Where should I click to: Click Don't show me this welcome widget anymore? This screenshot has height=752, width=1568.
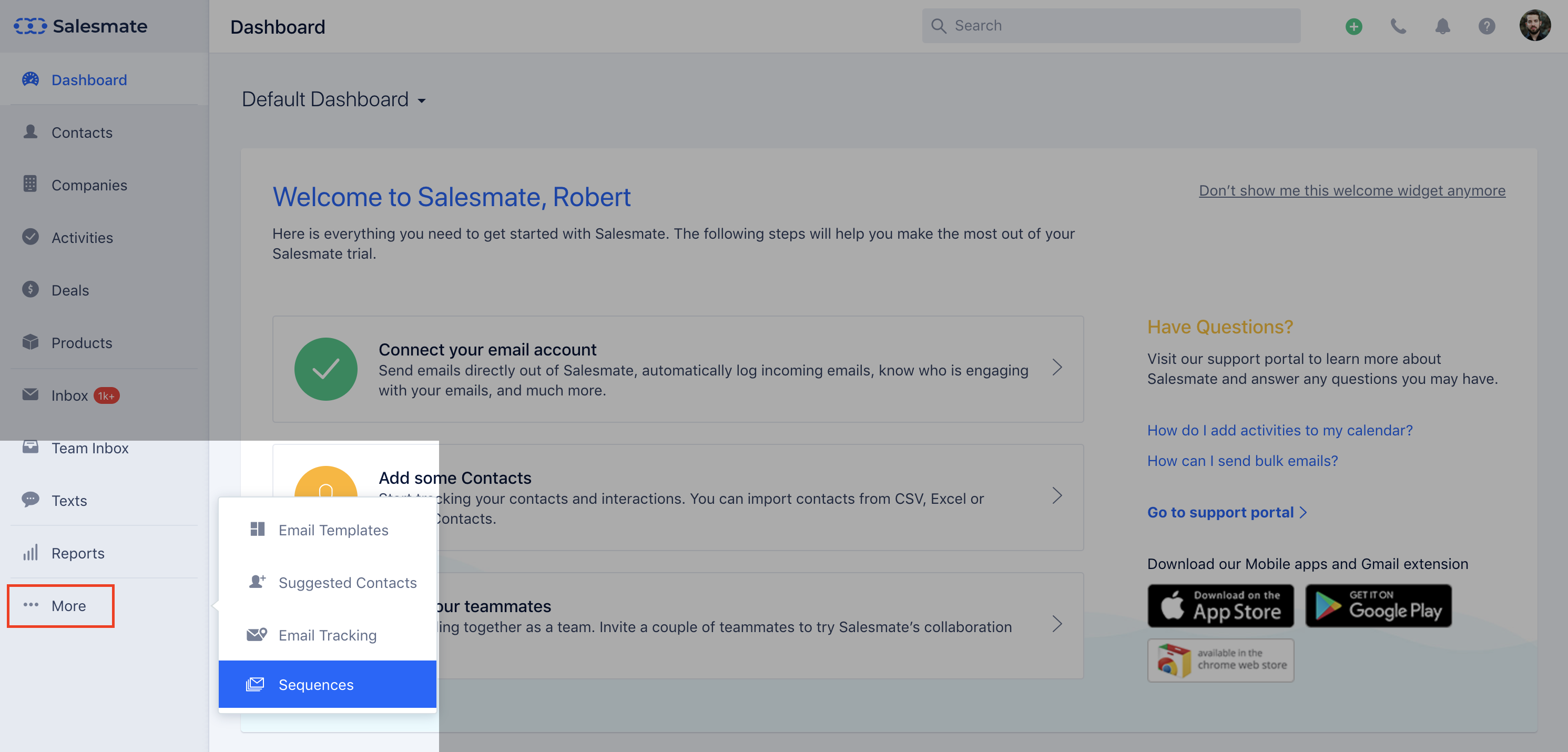[x=1352, y=190]
